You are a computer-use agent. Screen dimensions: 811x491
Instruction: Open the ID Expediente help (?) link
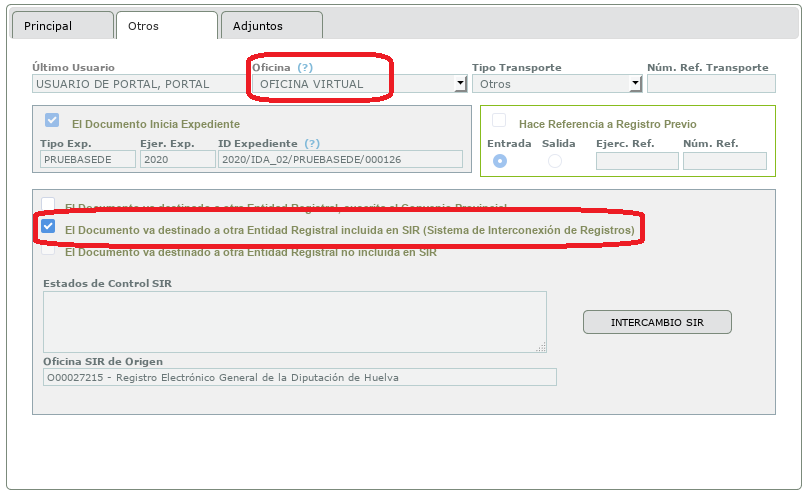[312, 143]
